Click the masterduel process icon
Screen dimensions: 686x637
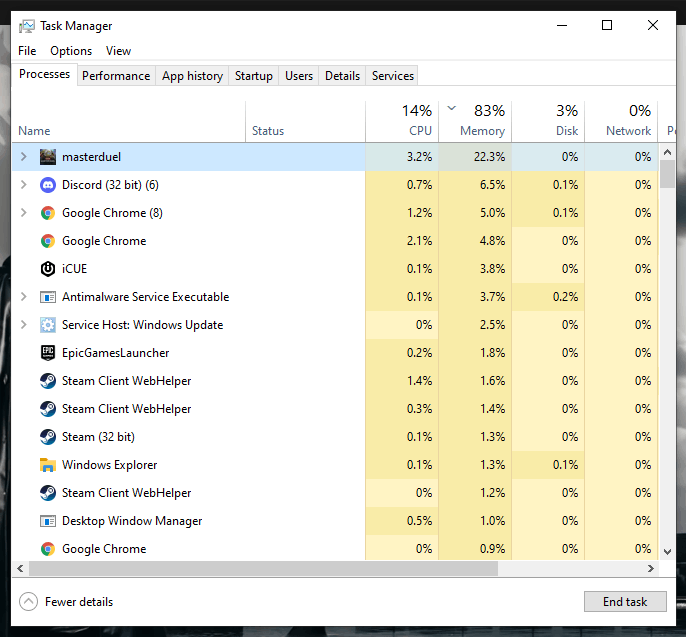tap(48, 157)
